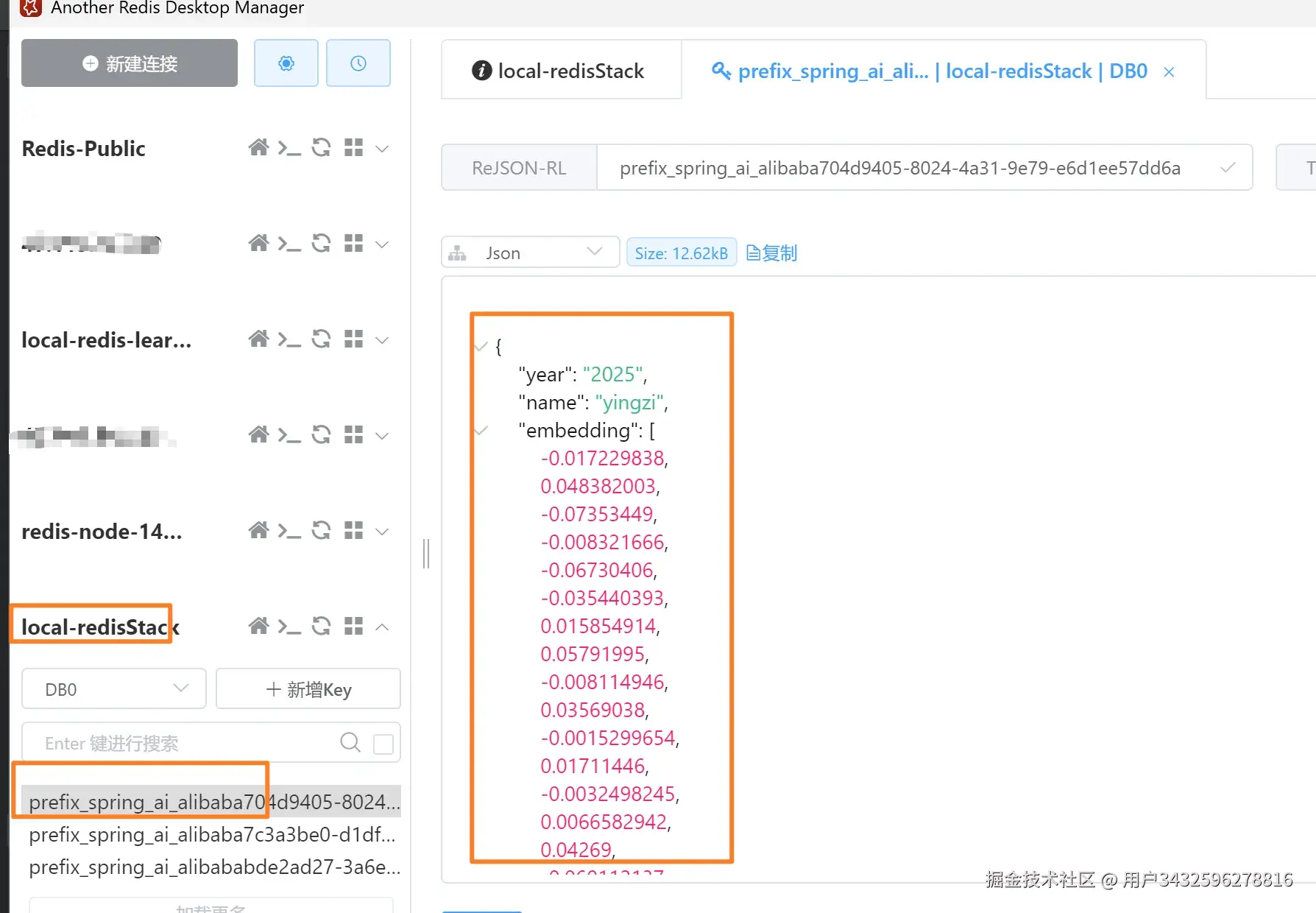The height and width of the screenshot is (913, 1316).
Task: Click the local-redis-lear... connection name
Action: (106, 340)
